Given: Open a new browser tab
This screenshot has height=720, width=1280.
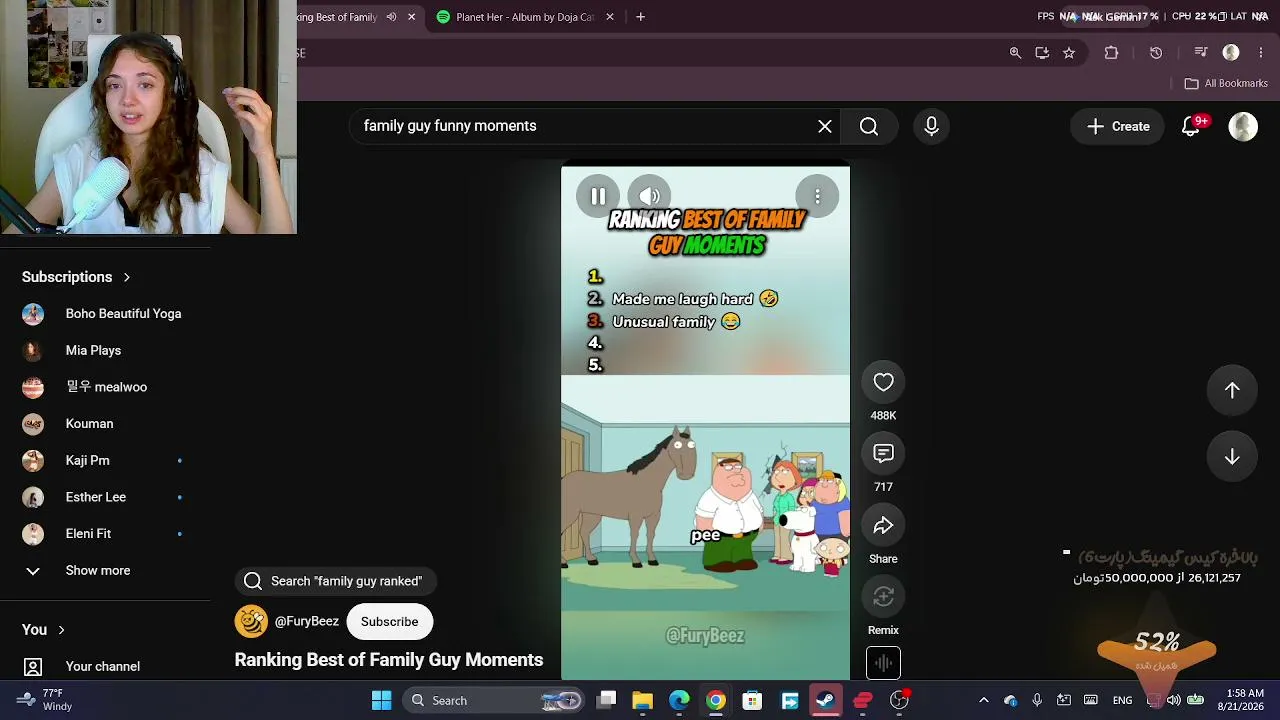Looking at the screenshot, I should click(640, 17).
